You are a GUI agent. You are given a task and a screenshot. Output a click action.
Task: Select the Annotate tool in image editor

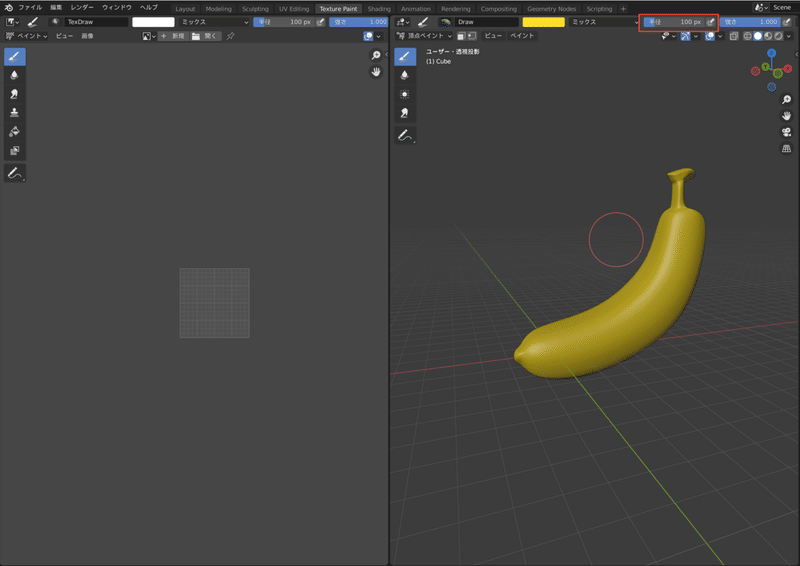click(x=14, y=174)
